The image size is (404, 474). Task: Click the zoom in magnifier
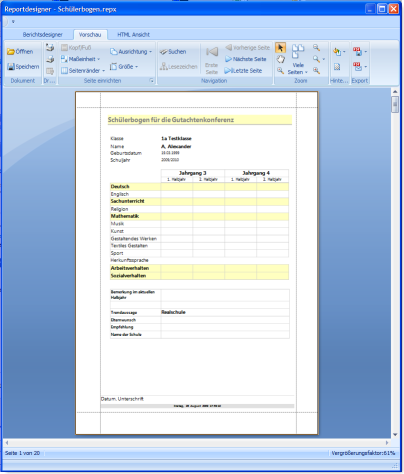point(316,71)
